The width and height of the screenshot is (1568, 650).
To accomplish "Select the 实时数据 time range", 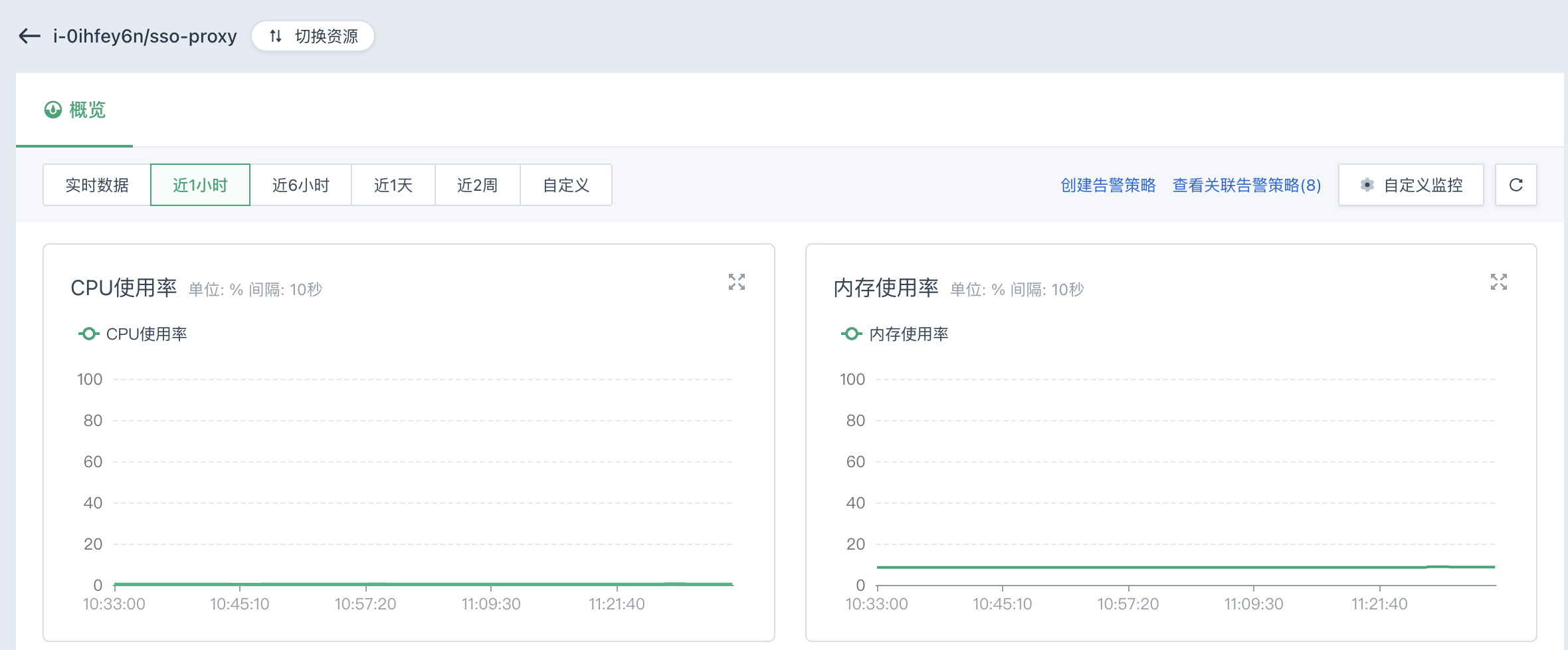I will coord(97,185).
